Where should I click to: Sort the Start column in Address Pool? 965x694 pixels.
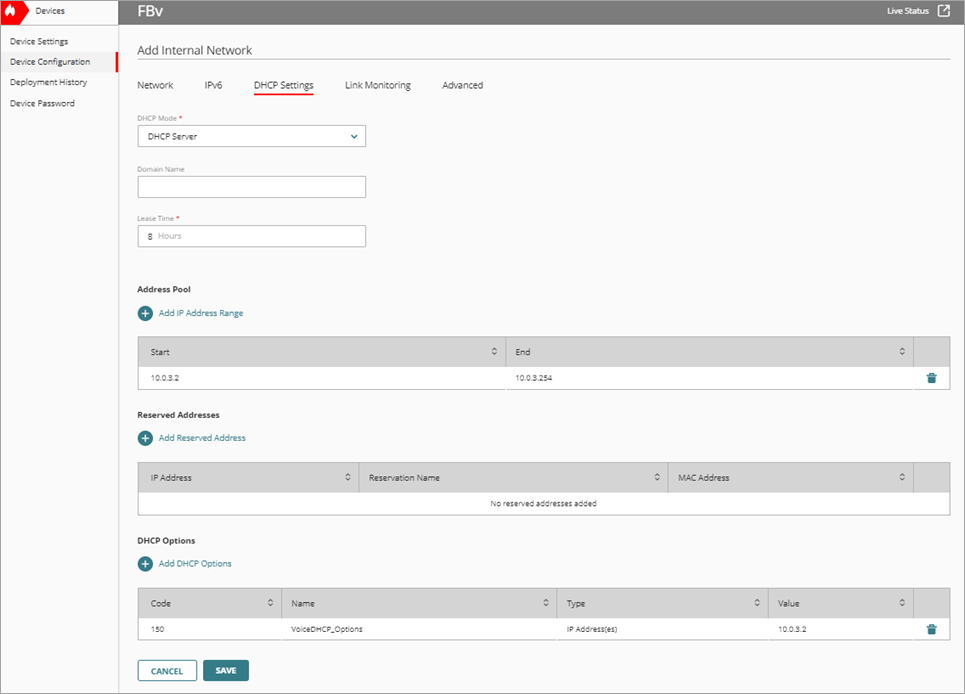pyautogui.click(x=493, y=351)
